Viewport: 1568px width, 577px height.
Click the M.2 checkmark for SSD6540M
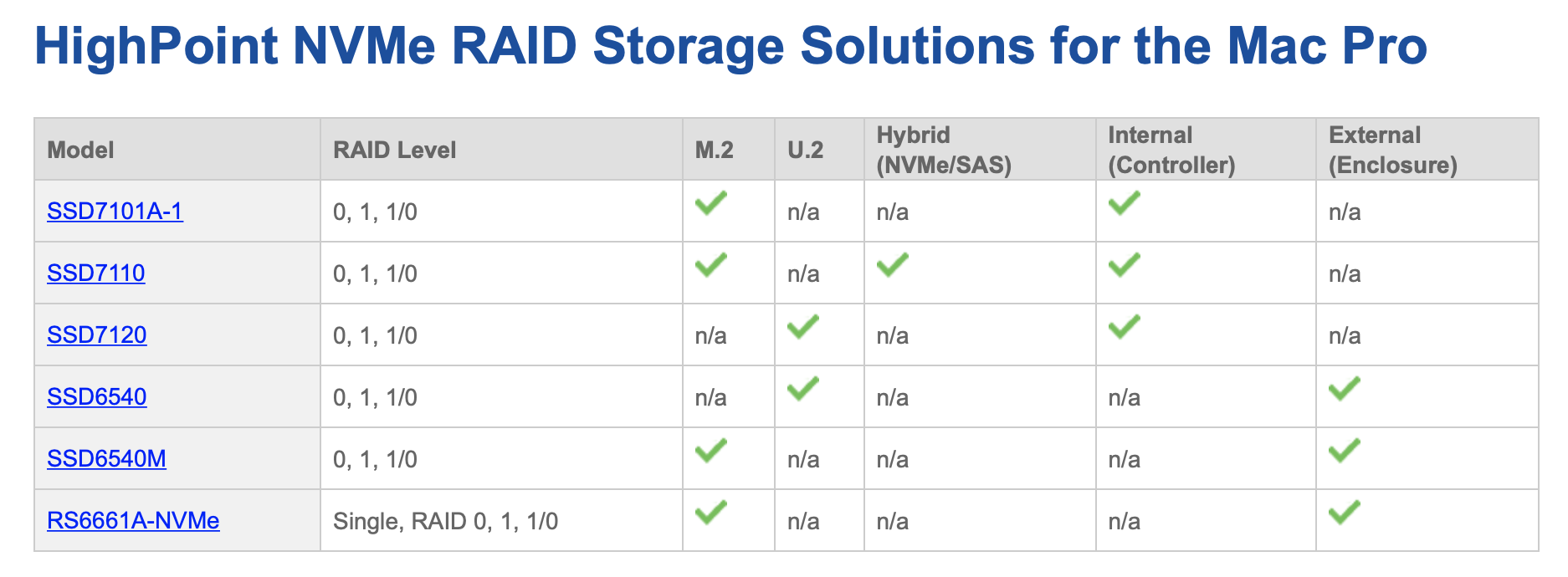pyautogui.click(x=711, y=450)
